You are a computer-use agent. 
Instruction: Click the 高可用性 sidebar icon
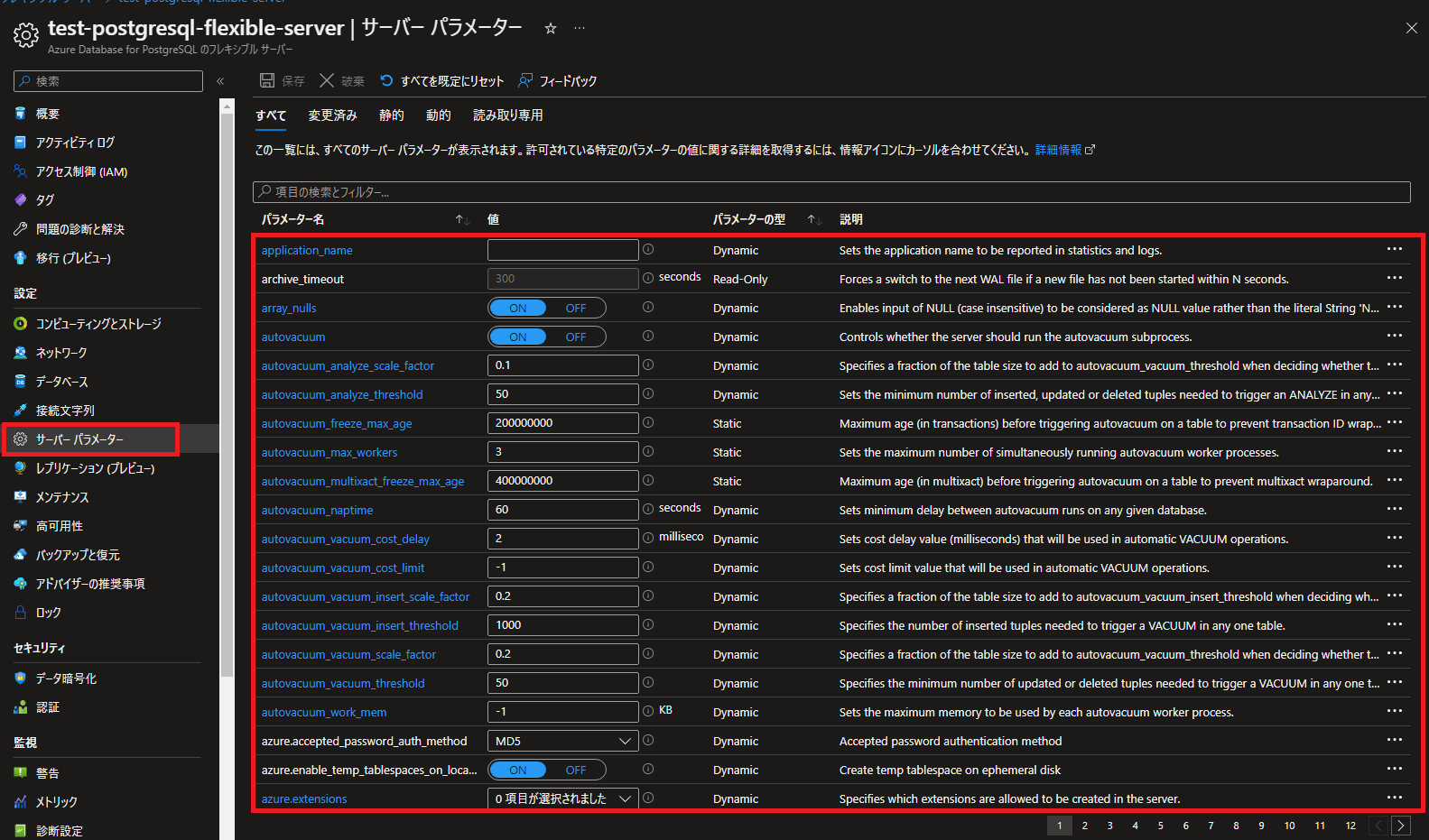21,526
